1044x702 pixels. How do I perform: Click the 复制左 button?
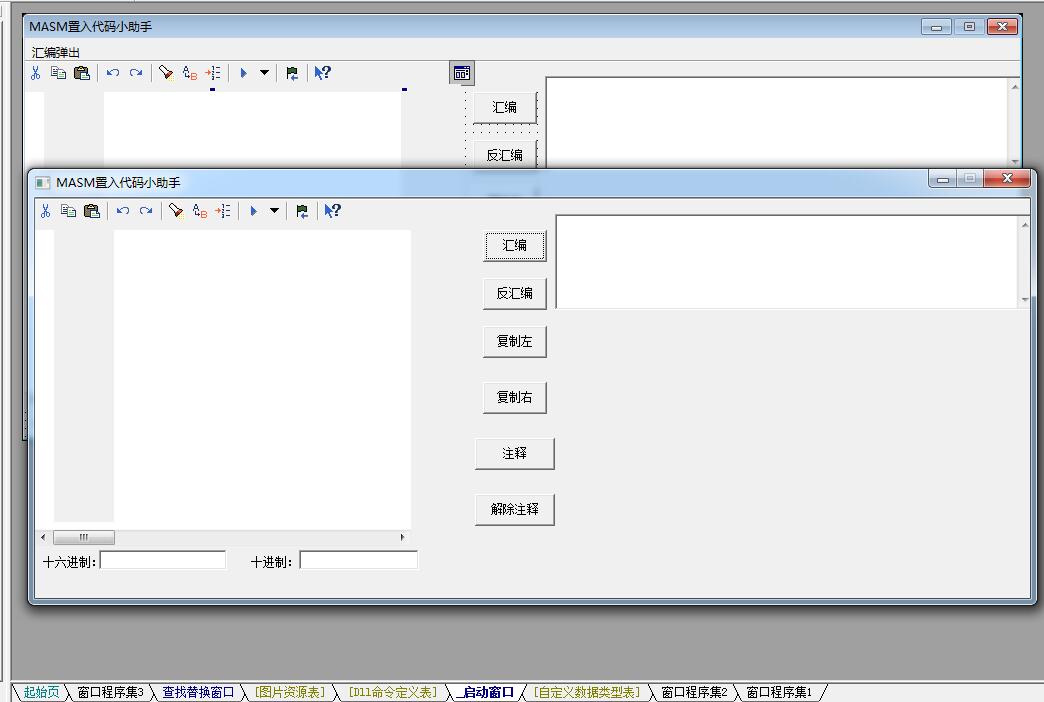coord(515,342)
